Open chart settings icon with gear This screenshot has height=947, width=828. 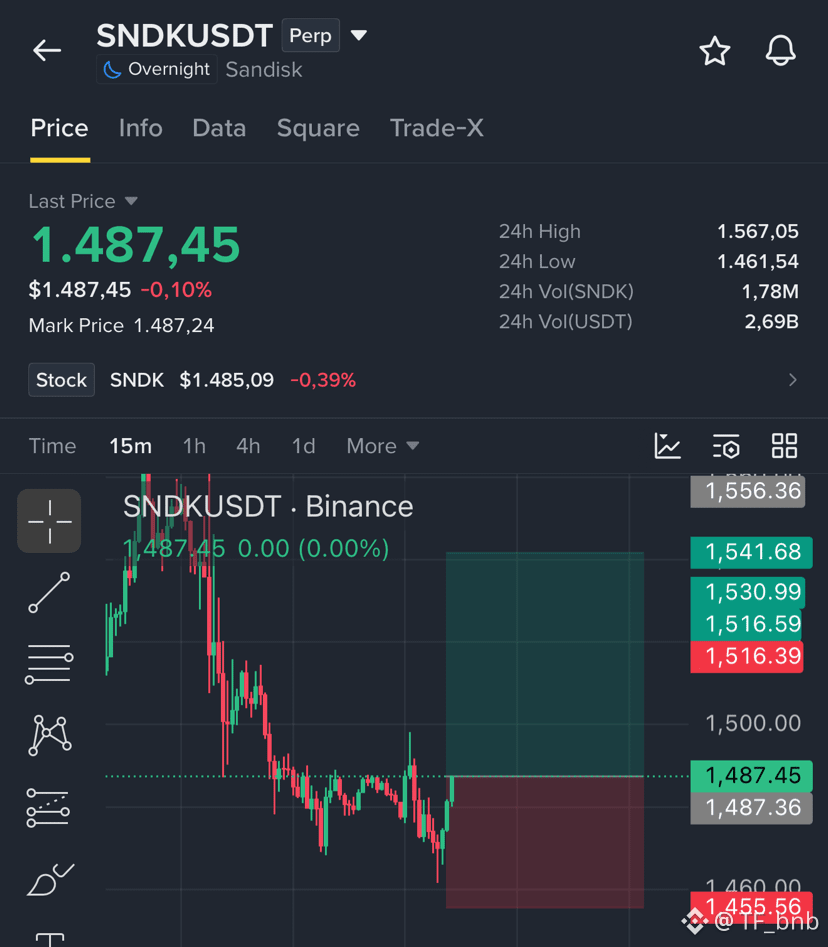726,446
